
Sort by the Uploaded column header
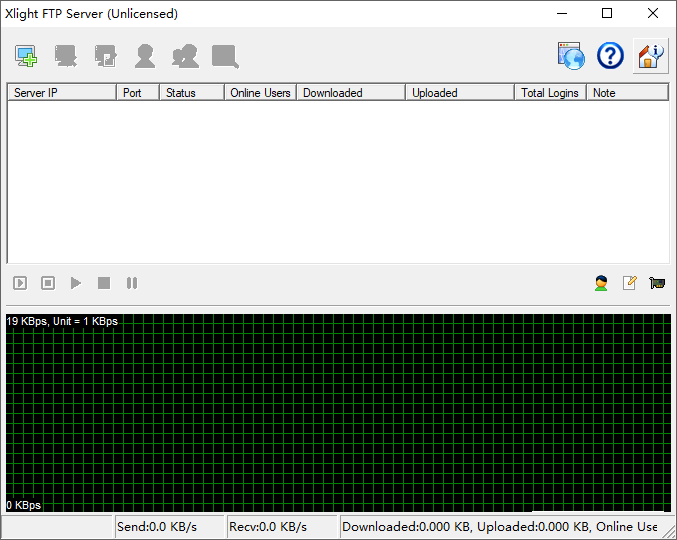(x=460, y=93)
